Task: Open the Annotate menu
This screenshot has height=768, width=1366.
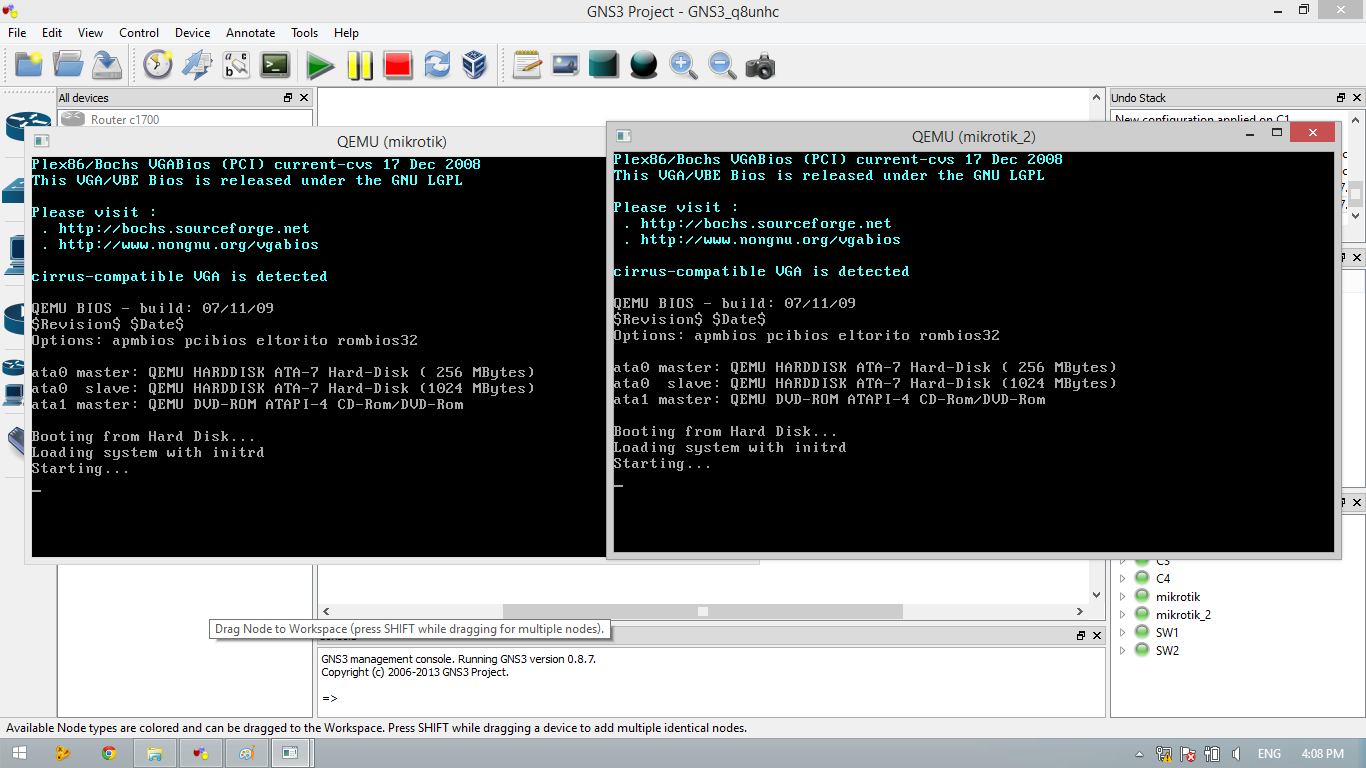Action: [x=250, y=33]
